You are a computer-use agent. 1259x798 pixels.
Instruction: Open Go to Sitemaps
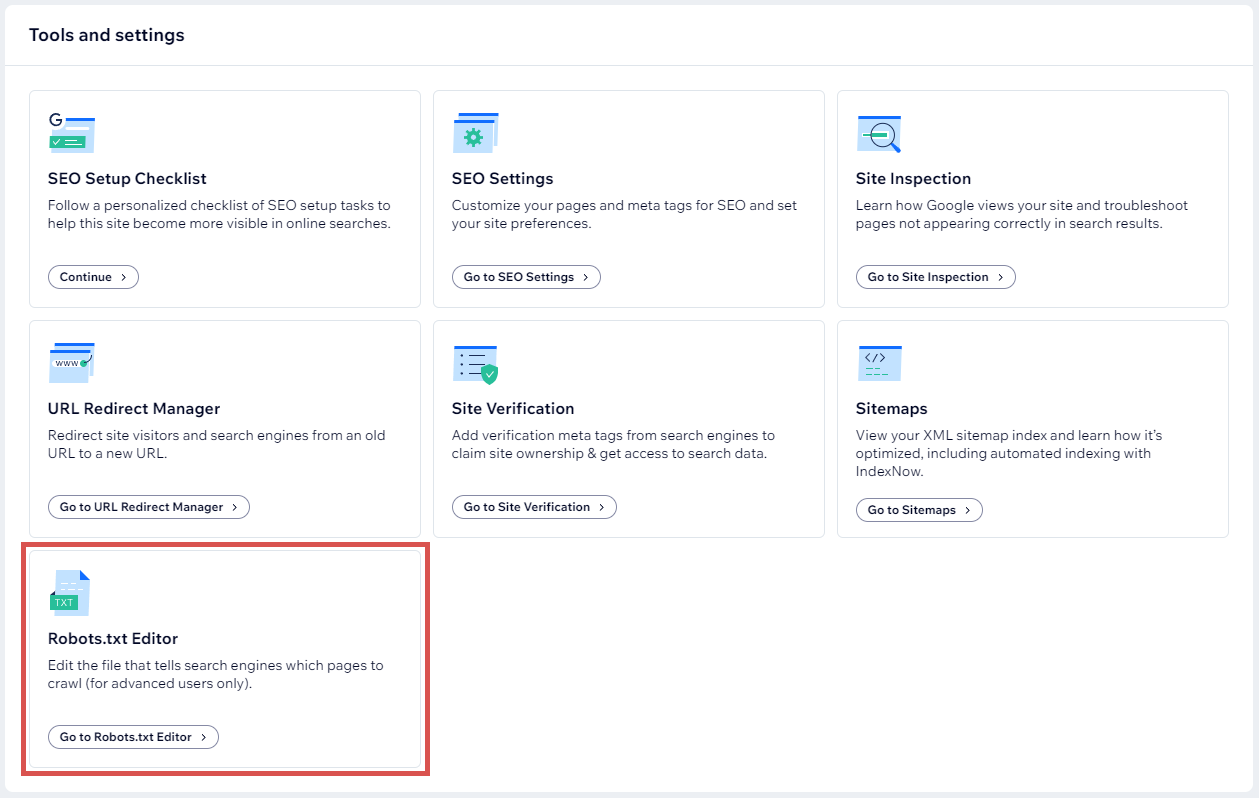click(x=919, y=510)
